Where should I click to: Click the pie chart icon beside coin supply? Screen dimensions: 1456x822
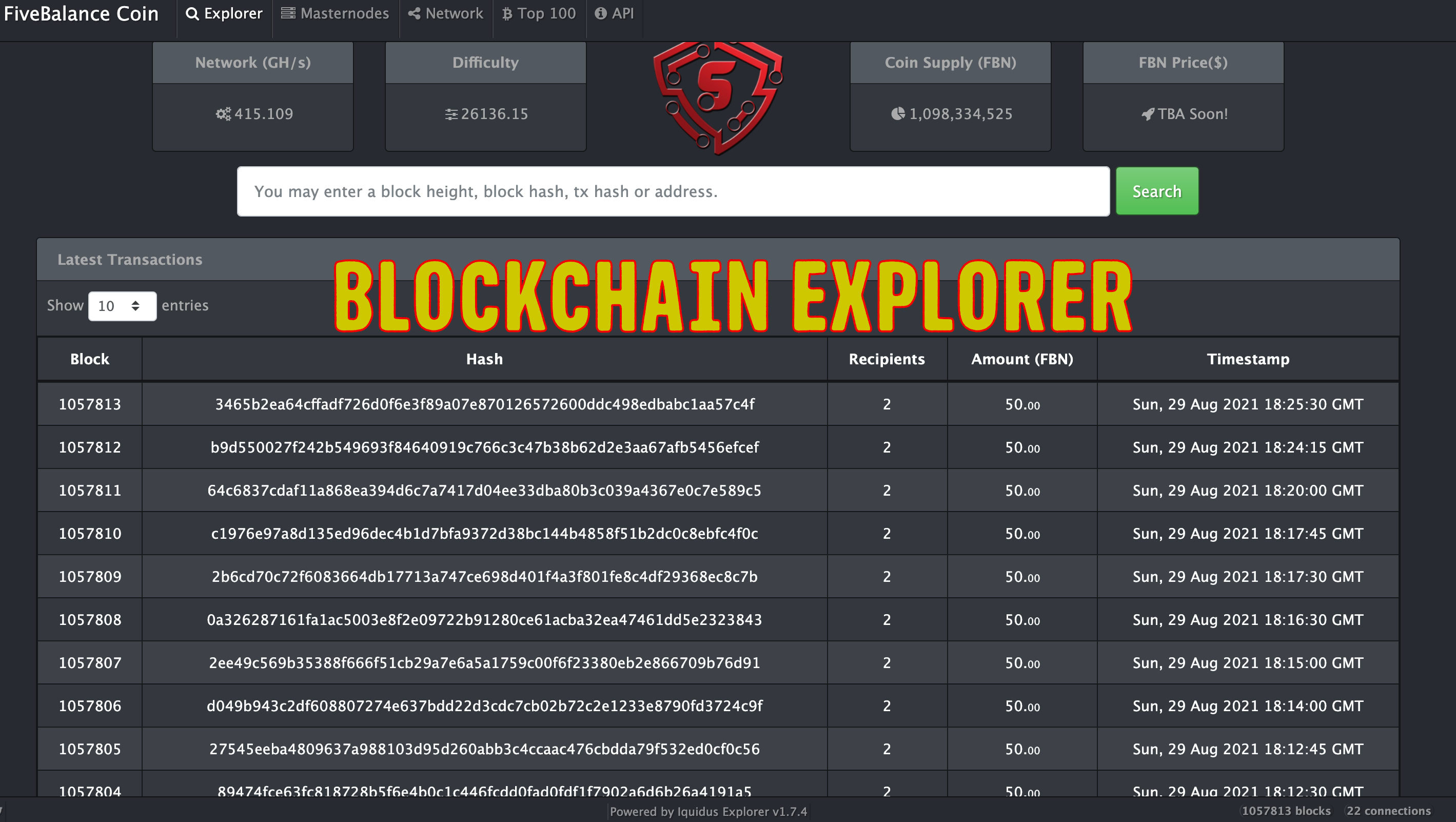[x=898, y=113]
